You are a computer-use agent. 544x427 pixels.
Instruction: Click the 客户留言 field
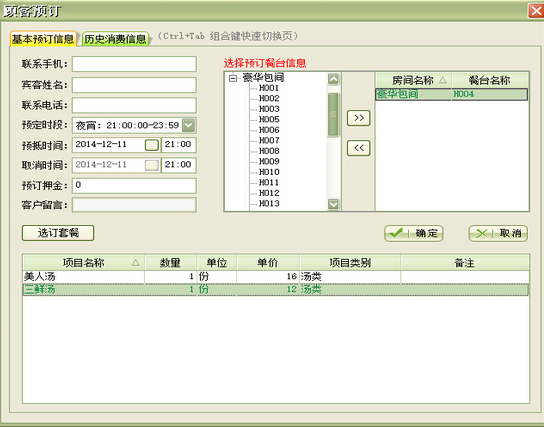tap(134, 205)
